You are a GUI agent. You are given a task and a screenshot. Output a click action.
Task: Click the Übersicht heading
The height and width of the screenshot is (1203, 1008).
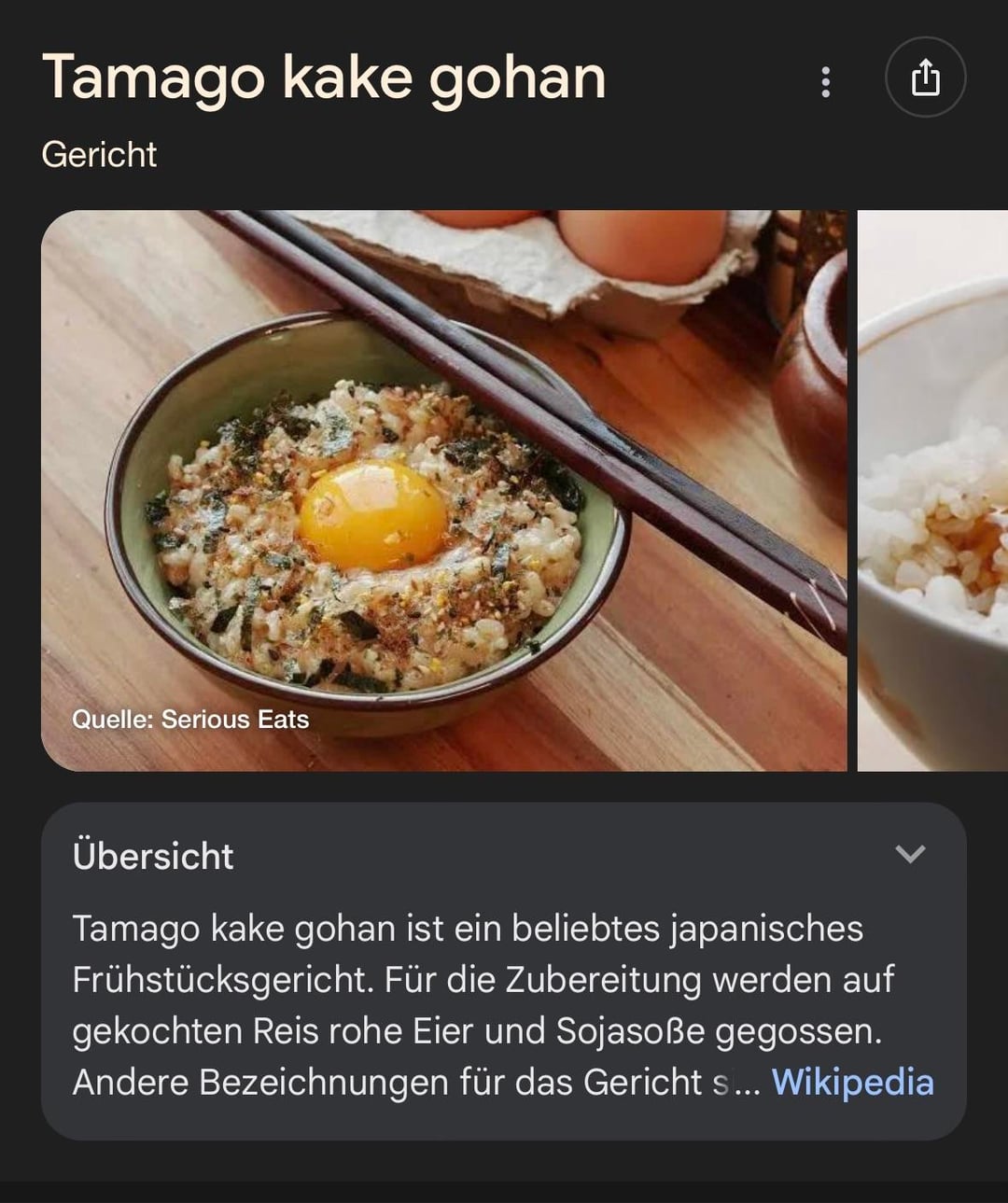[x=153, y=856]
